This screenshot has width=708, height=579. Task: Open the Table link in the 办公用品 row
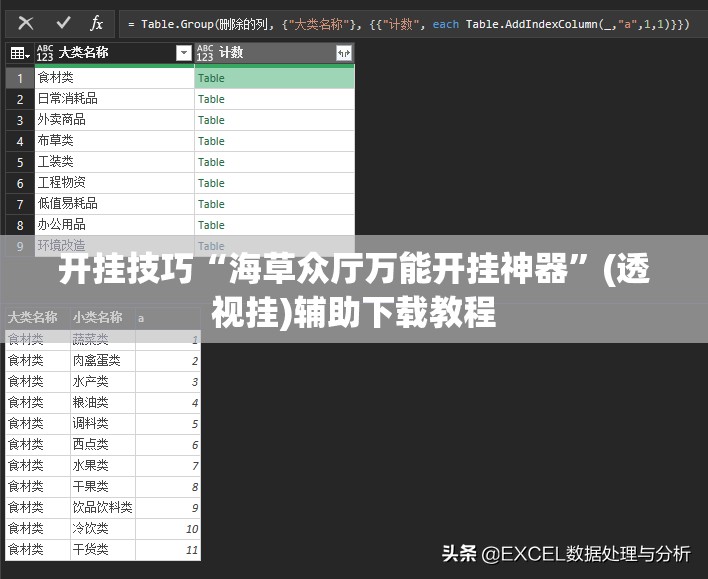pos(211,225)
